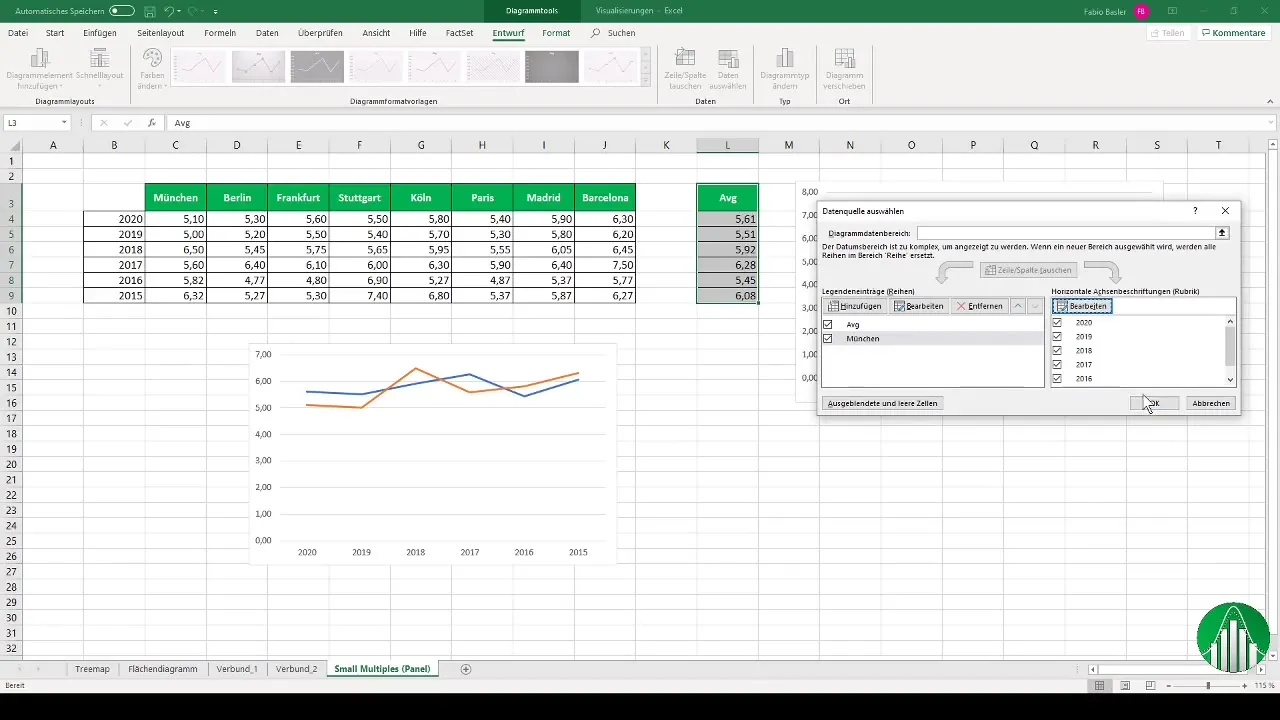Add a new sheet with plus icon

(466, 669)
